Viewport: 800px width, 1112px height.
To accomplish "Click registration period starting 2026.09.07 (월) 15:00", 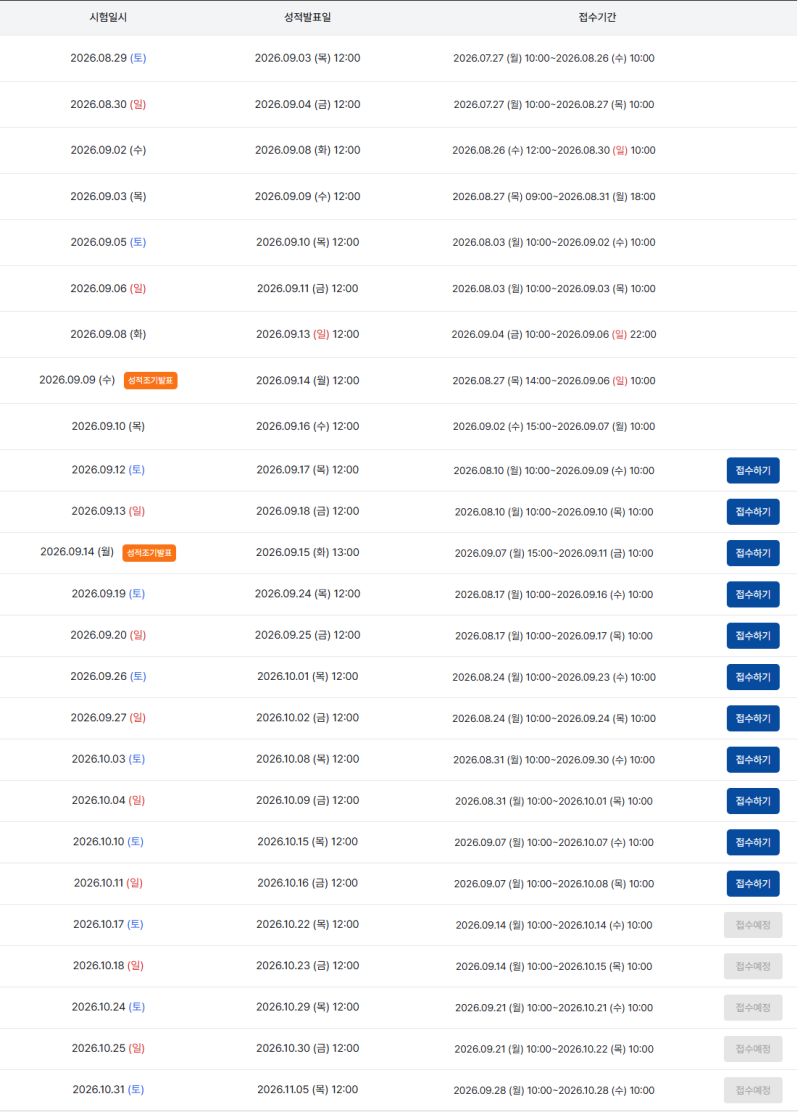I will click(x=554, y=553).
